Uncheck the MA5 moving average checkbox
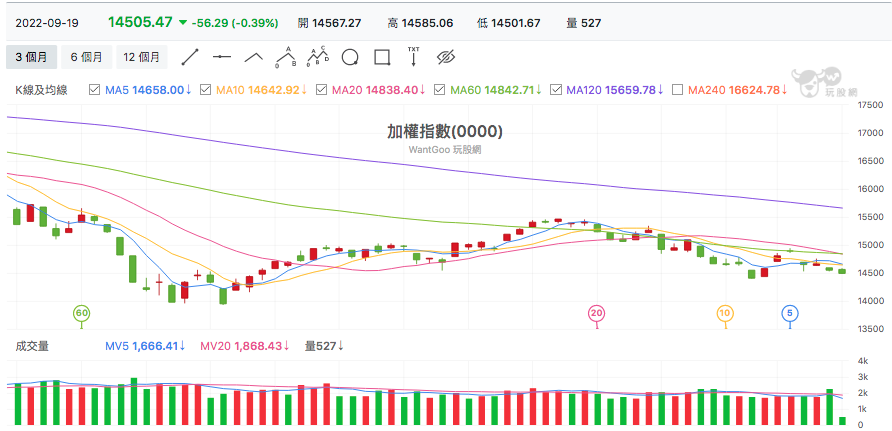The image size is (892, 431). pos(94,89)
